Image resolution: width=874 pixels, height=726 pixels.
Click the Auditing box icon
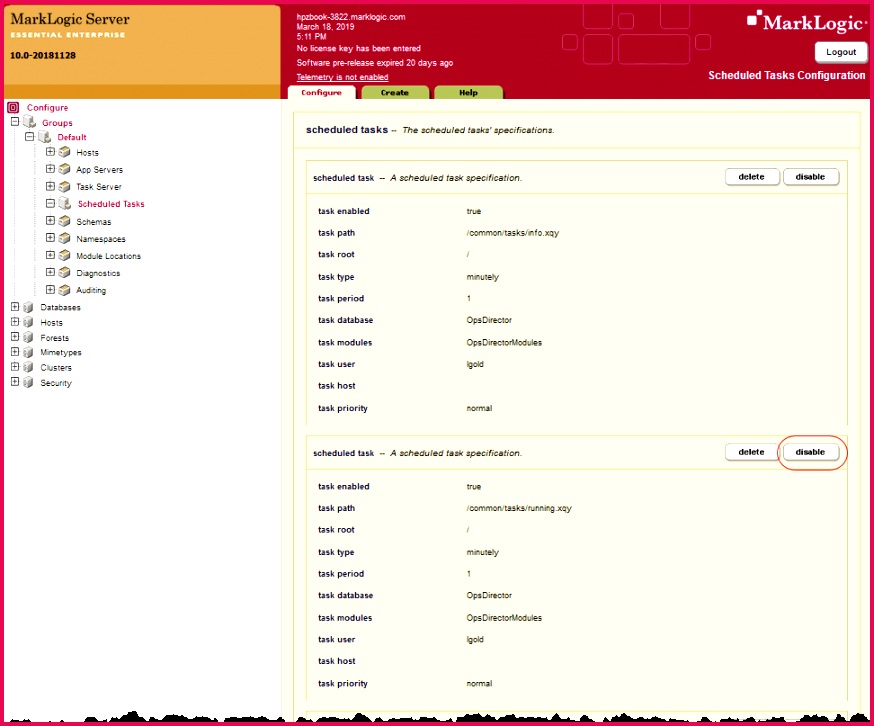pyautogui.click(x=65, y=290)
